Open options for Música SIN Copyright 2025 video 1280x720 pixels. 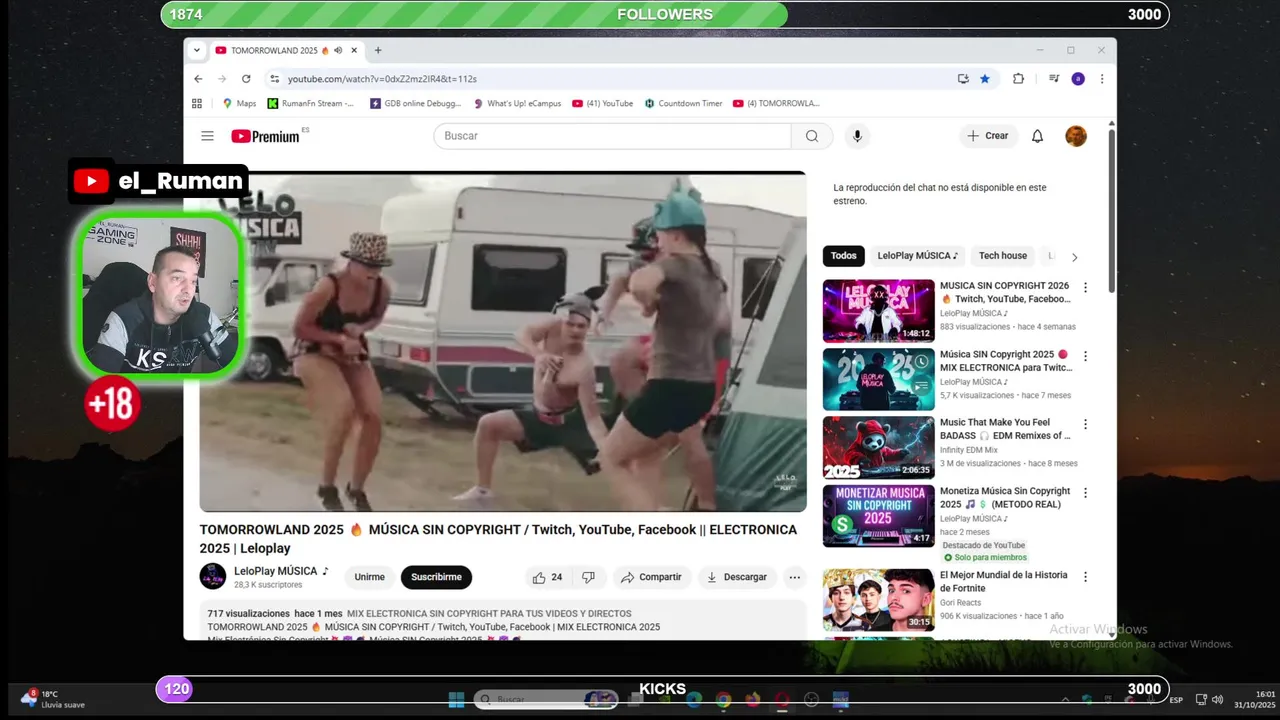click(1085, 356)
